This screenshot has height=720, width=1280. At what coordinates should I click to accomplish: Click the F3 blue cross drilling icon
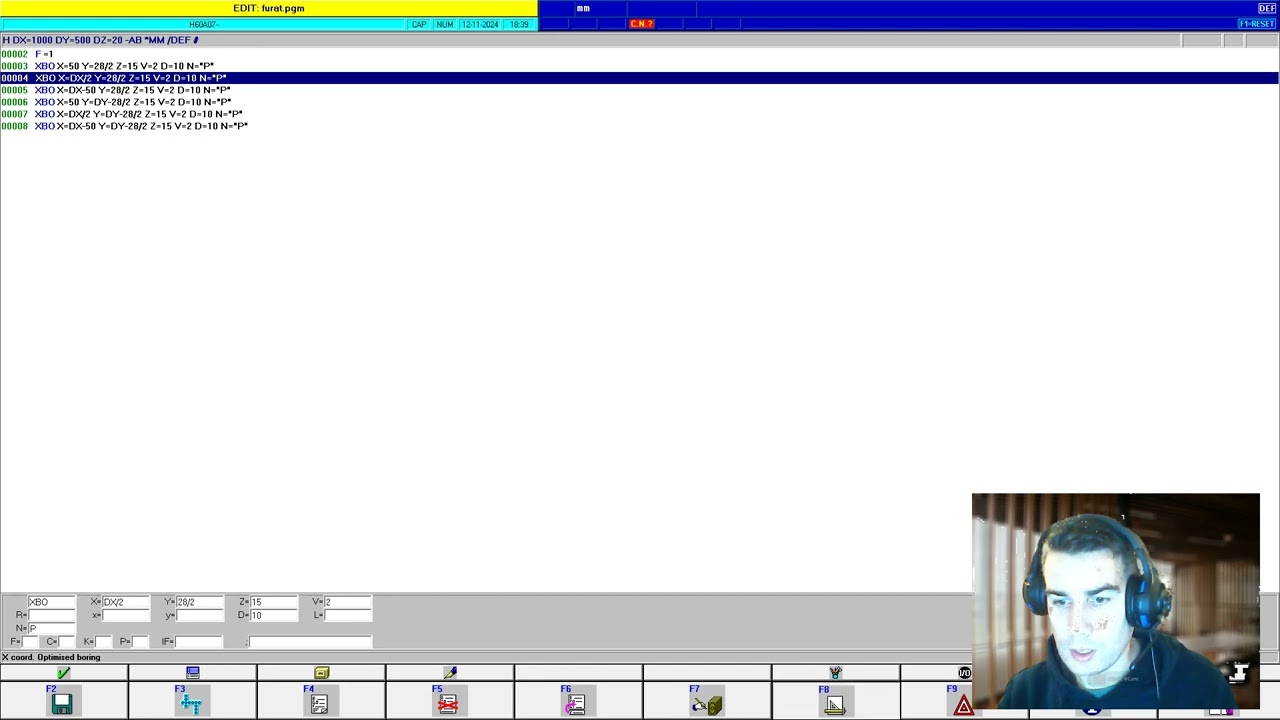click(x=191, y=705)
